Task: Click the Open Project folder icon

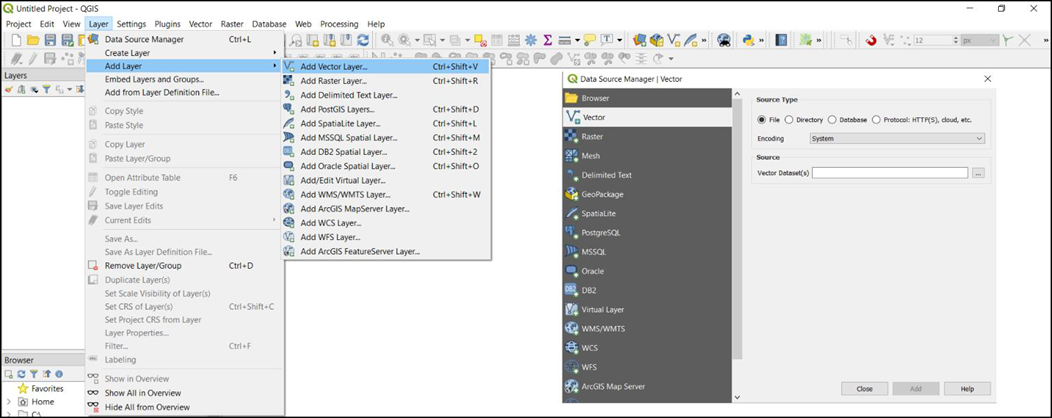Action: (x=32, y=40)
